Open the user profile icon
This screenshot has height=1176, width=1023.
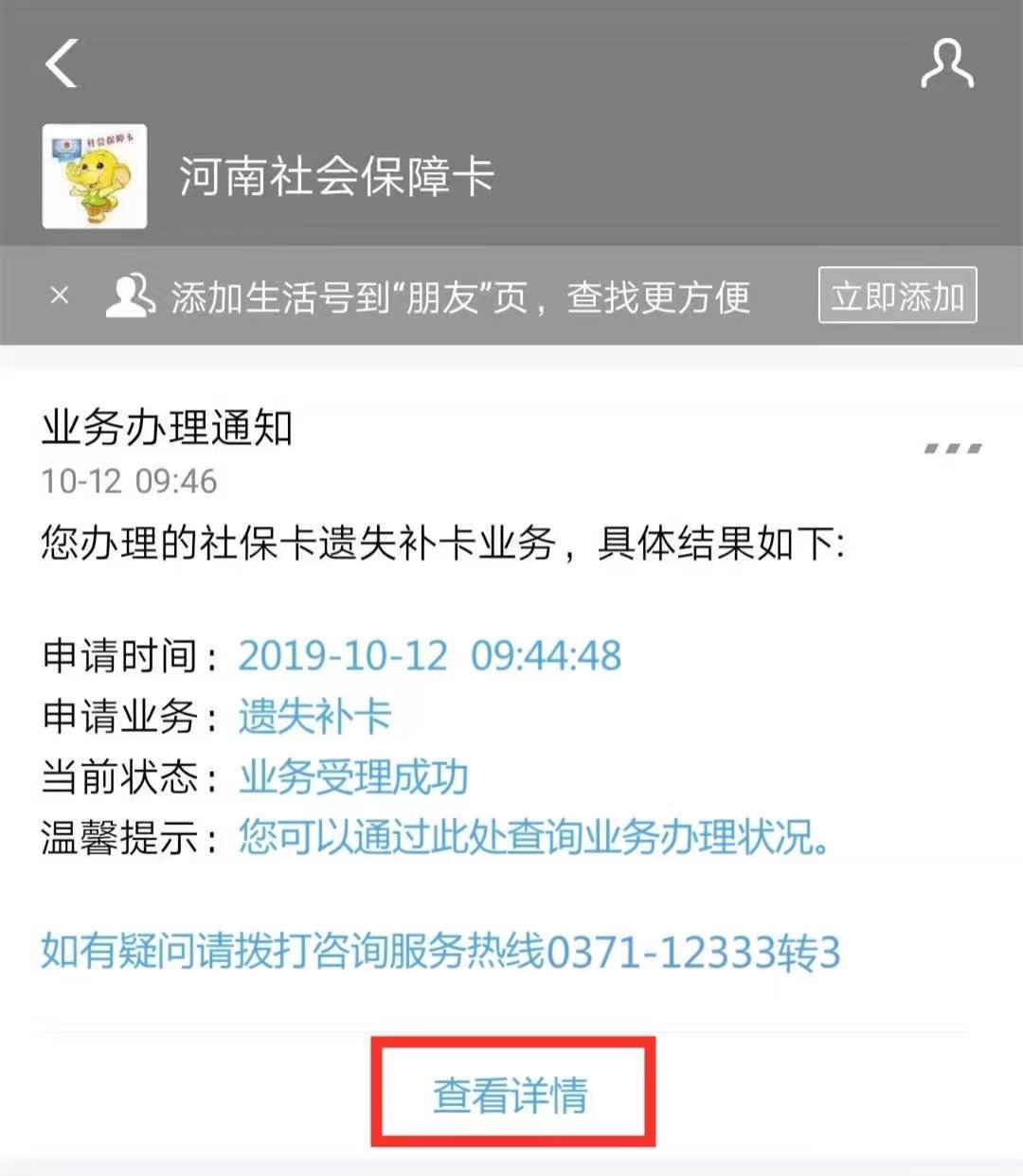[x=947, y=63]
